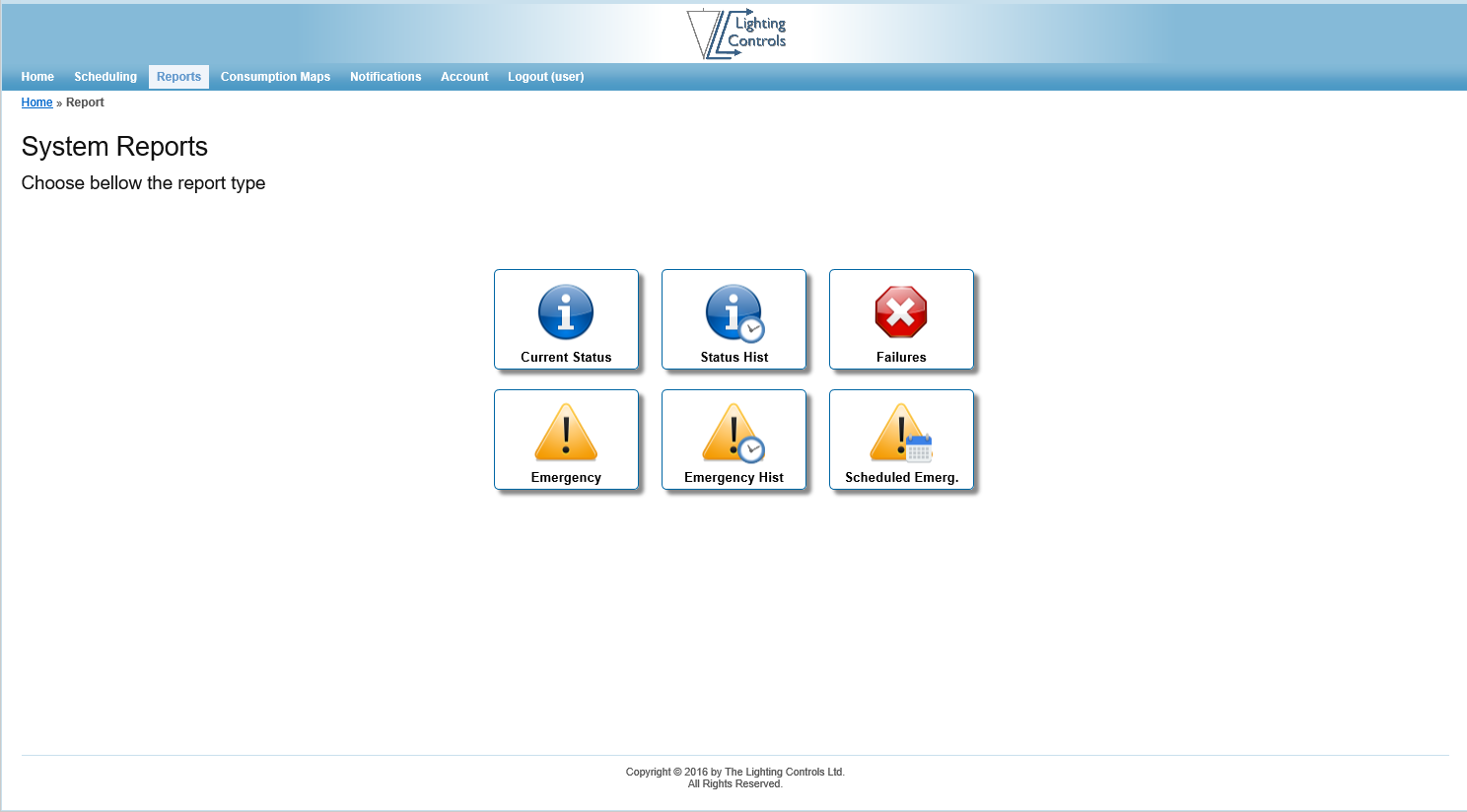Screen dimensions: 1467x812
Task: Click the Lighting Controls logo
Action: [x=736, y=34]
